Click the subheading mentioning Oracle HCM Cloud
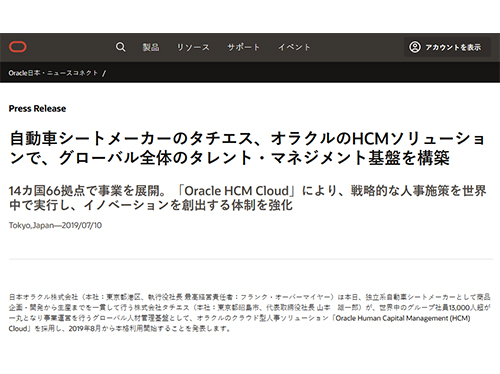The image size is (500, 374). point(247,198)
